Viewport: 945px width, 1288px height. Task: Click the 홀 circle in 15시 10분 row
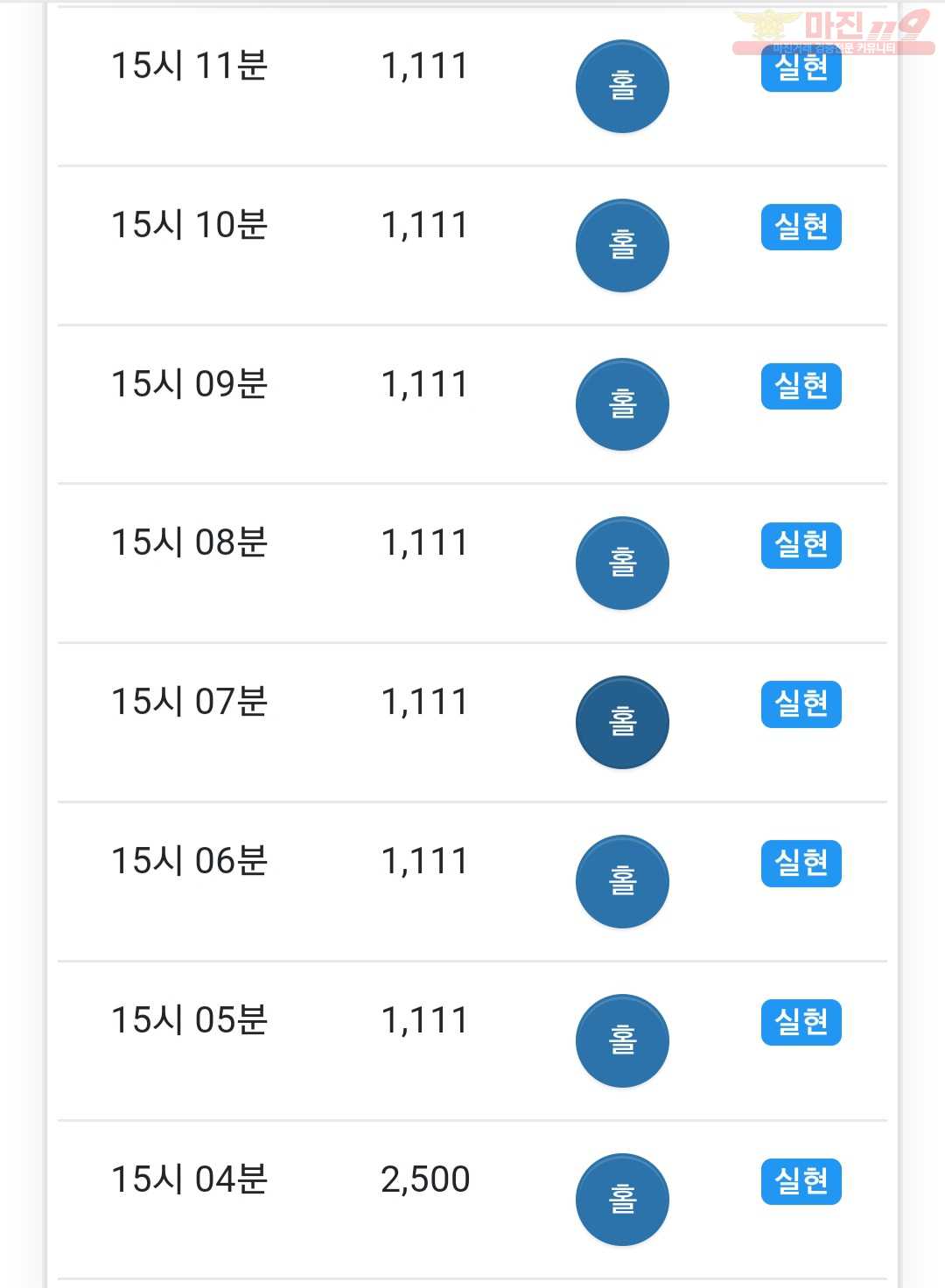(622, 246)
